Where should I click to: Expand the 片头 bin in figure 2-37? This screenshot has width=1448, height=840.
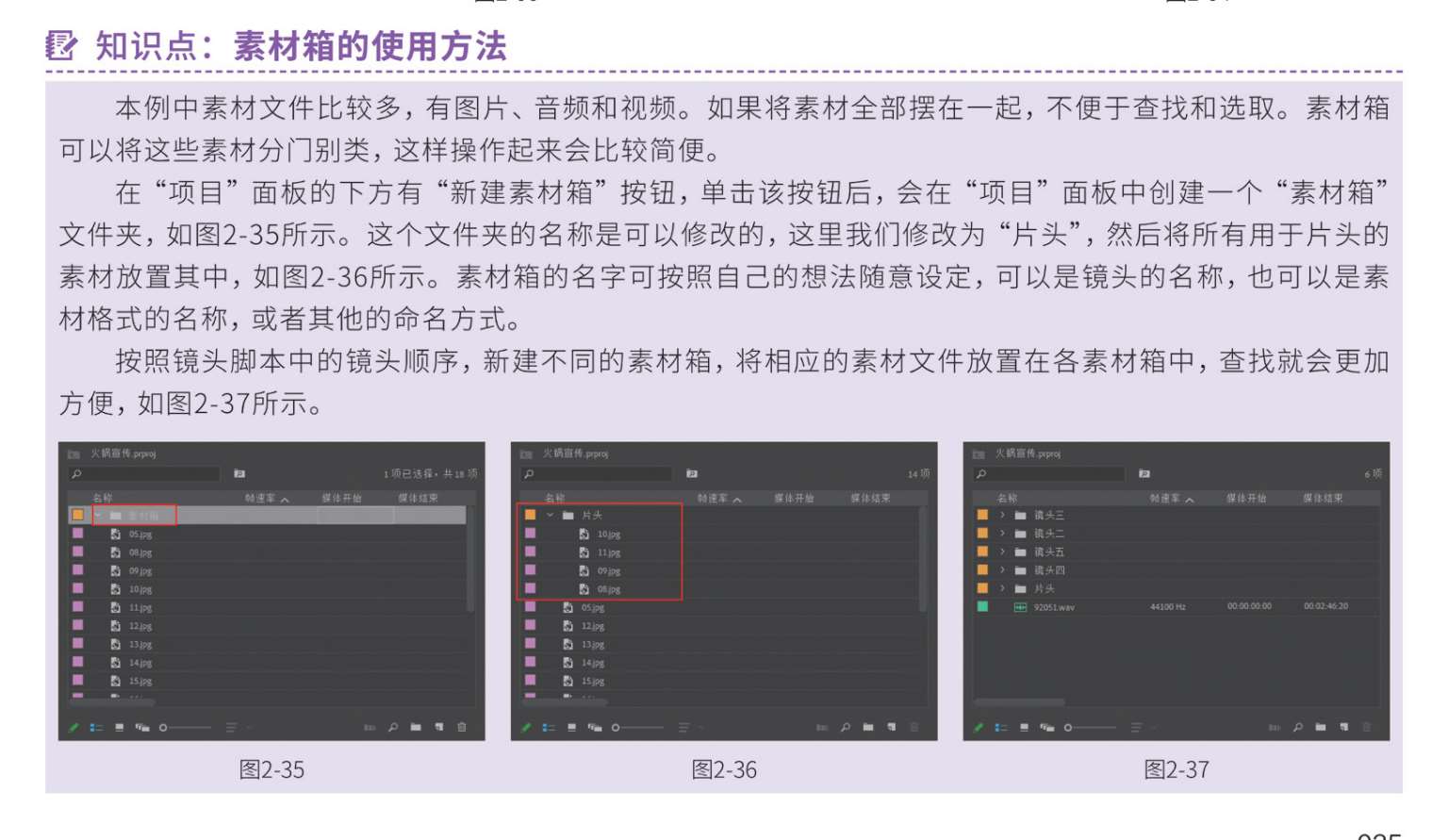click(1002, 589)
